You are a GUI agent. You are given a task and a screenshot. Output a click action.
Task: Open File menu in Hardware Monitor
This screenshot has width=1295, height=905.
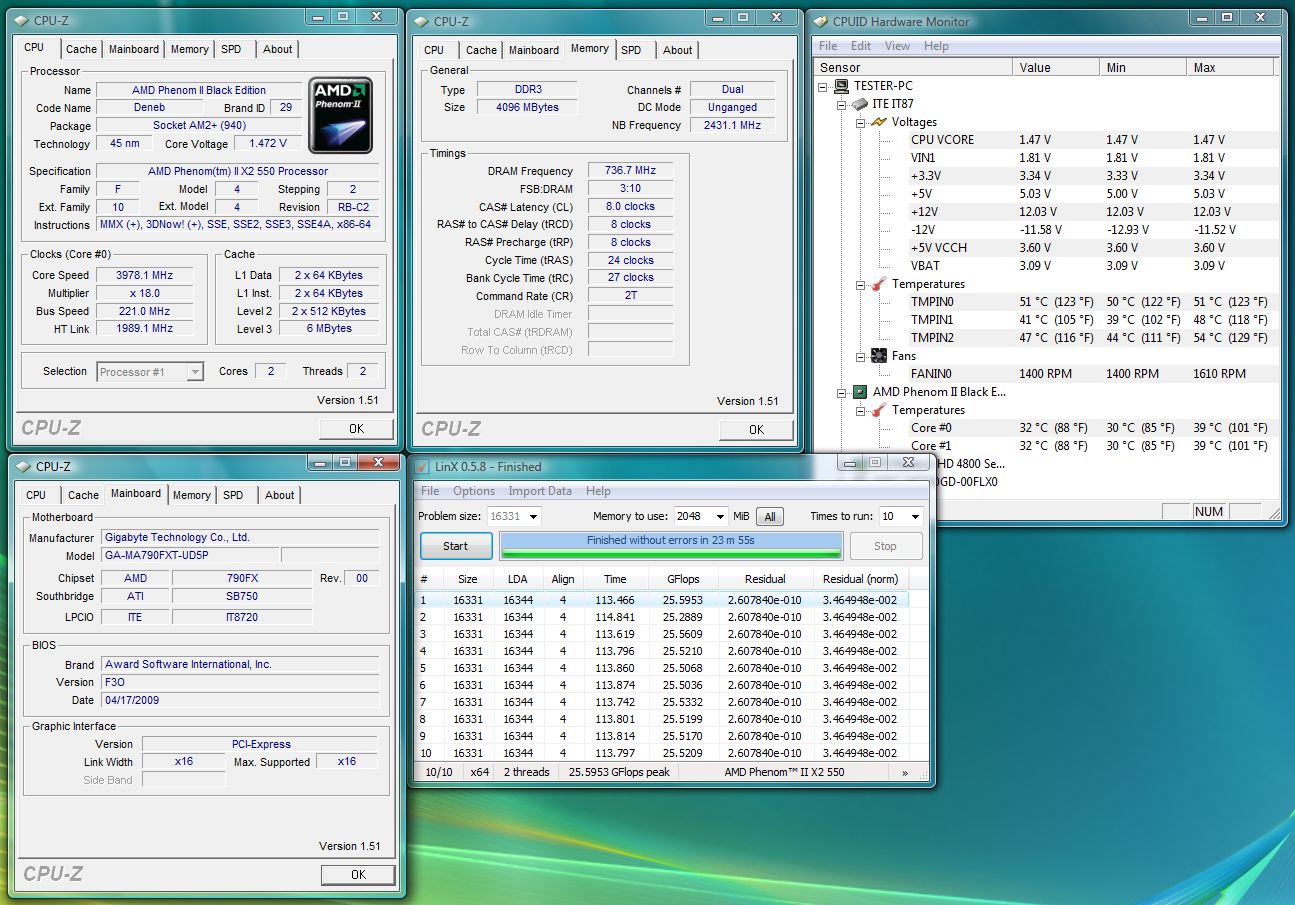[x=828, y=46]
